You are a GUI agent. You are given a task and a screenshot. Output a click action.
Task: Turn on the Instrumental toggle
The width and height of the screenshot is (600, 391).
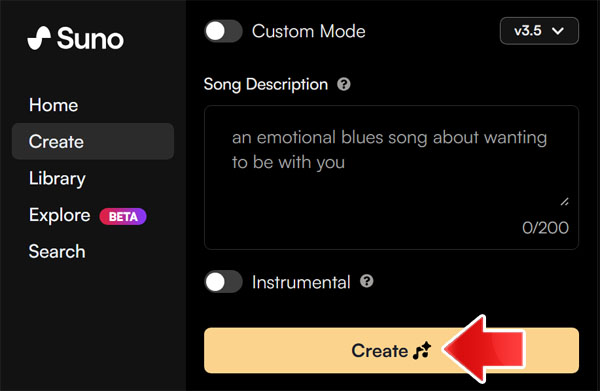pos(223,282)
